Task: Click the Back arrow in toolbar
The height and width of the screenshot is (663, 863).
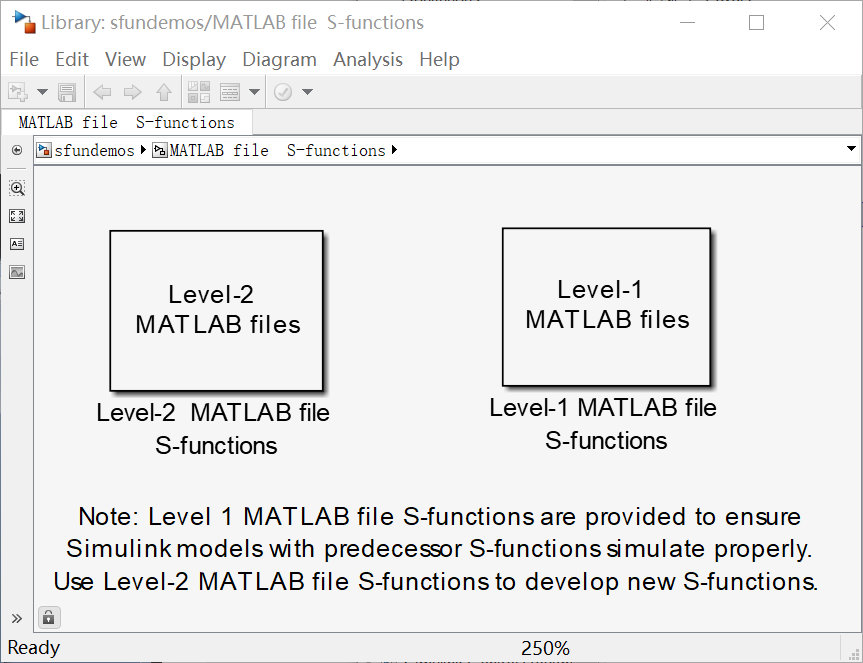Action: tap(101, 93)
